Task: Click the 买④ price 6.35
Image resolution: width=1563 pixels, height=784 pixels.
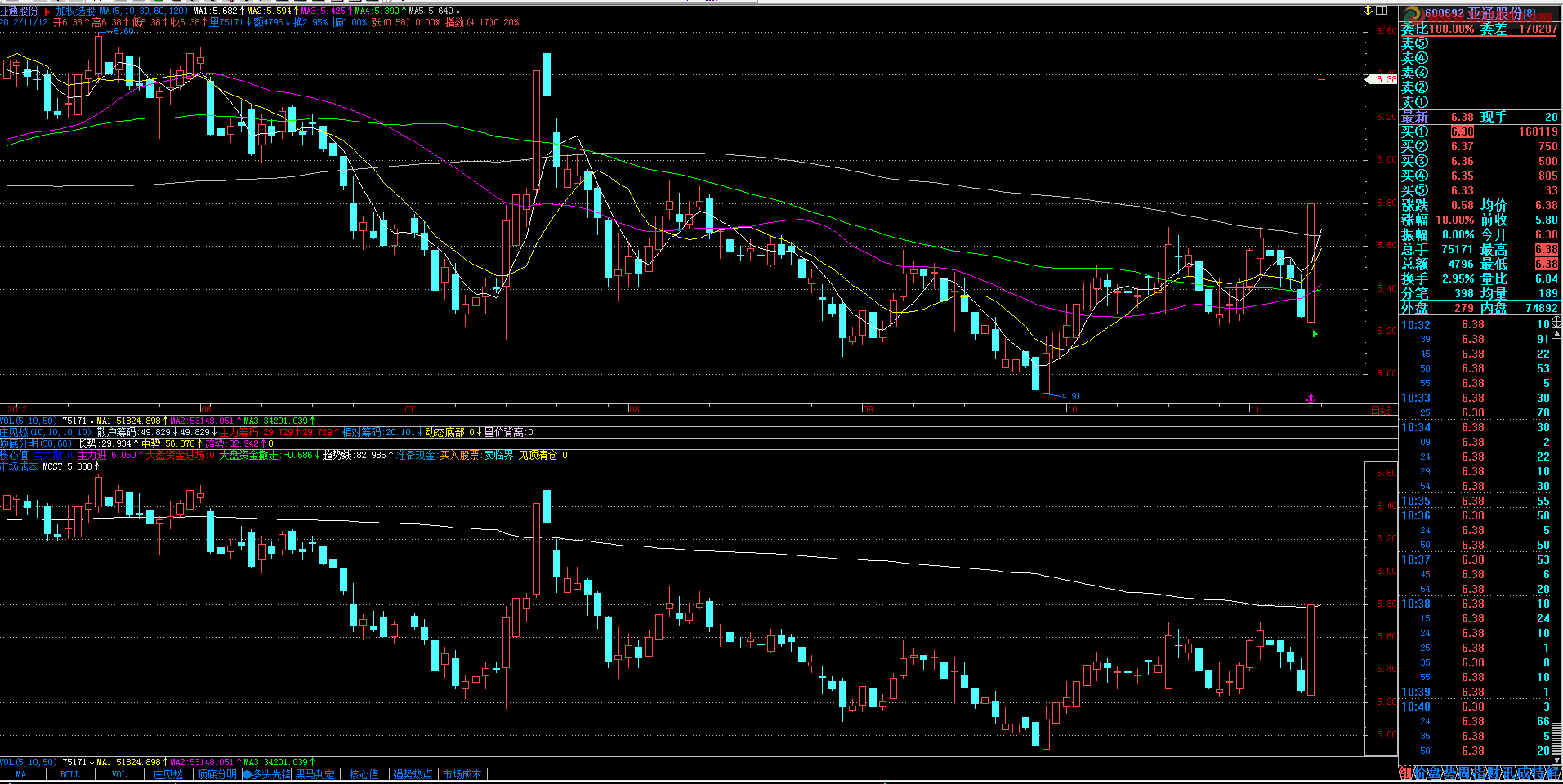Action: coord(1463,176)
